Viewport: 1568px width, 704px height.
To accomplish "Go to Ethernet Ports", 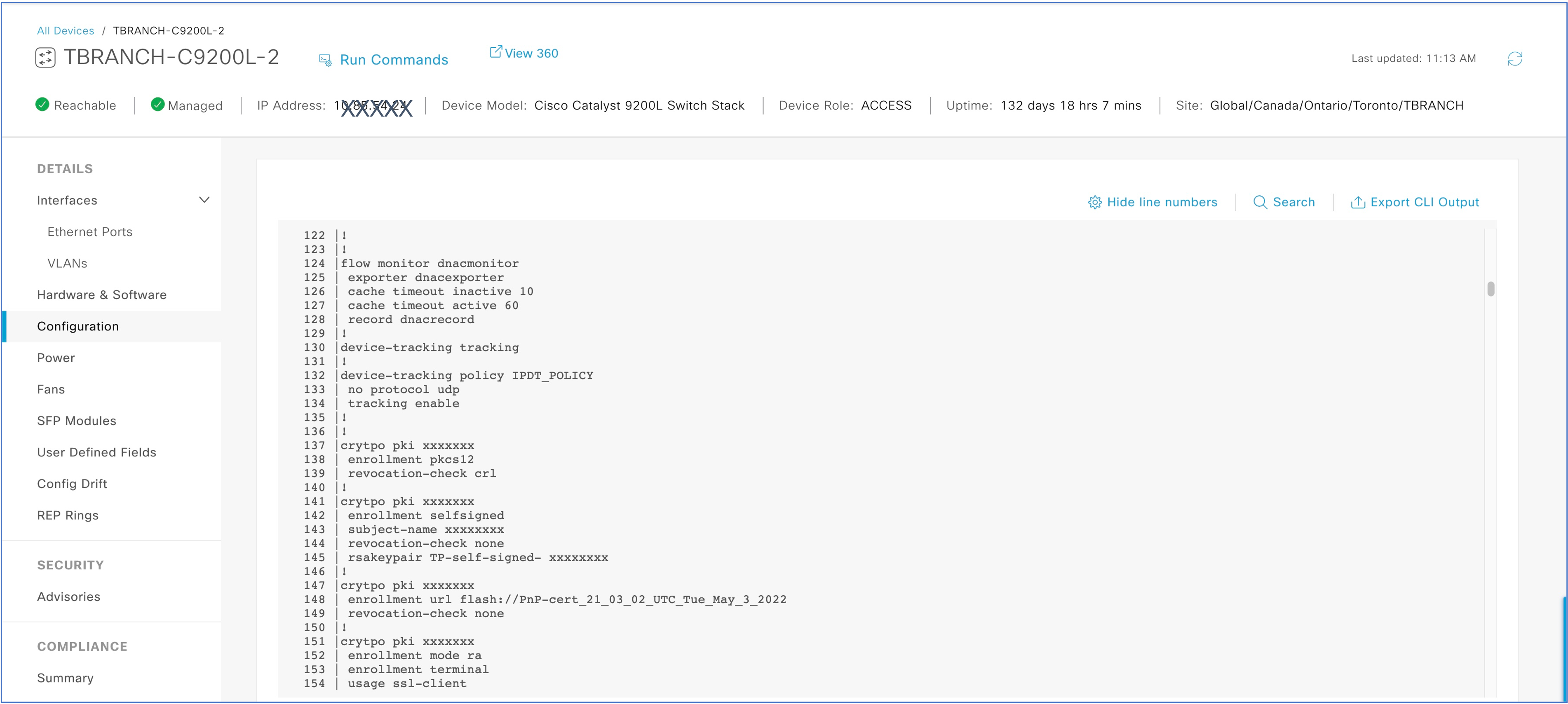I will [89, 232].
